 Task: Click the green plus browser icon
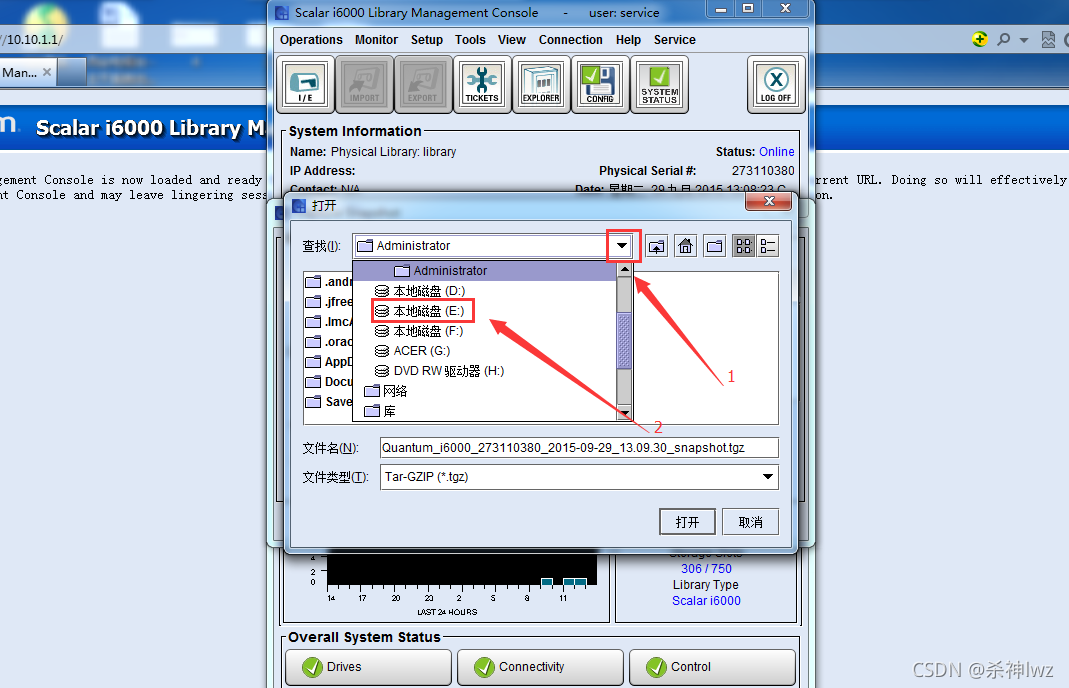[980, 39]
